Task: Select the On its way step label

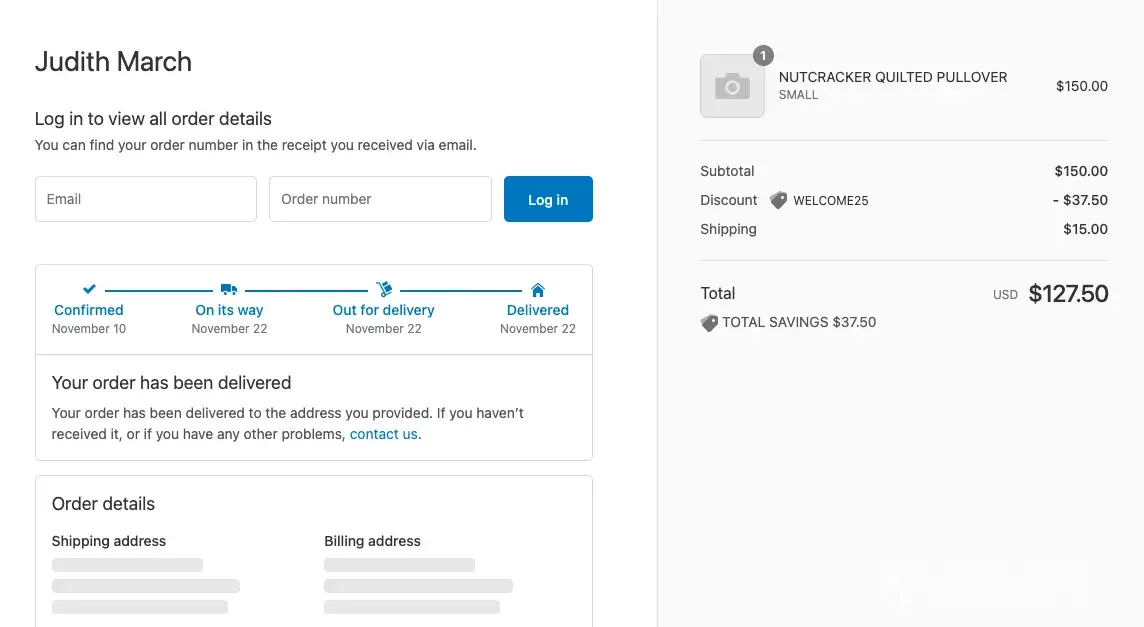Action: tap(229, 310)
